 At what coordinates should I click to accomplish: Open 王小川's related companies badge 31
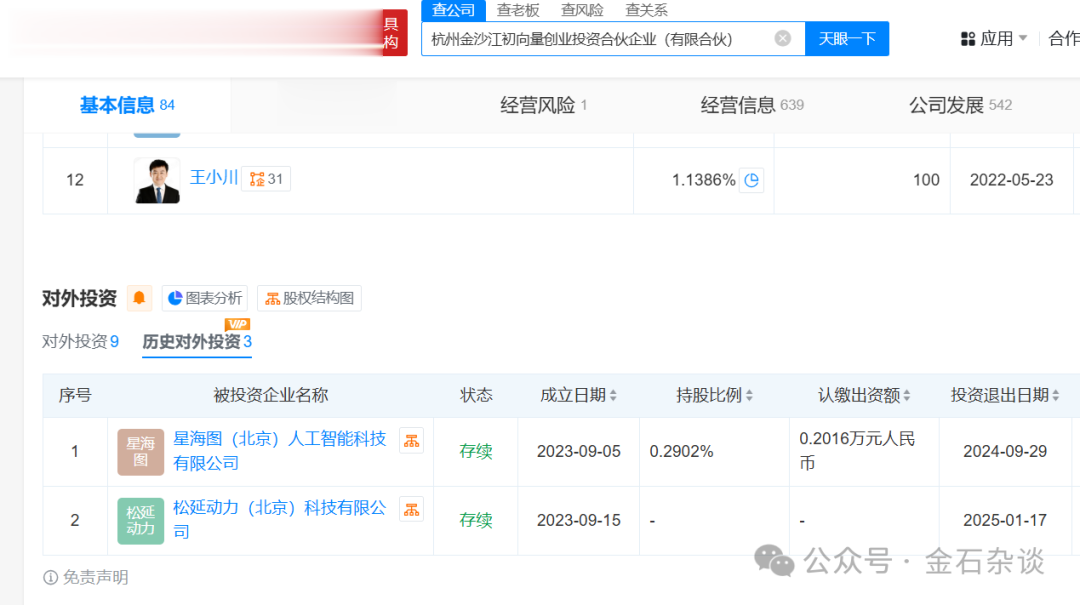[266, 179]
